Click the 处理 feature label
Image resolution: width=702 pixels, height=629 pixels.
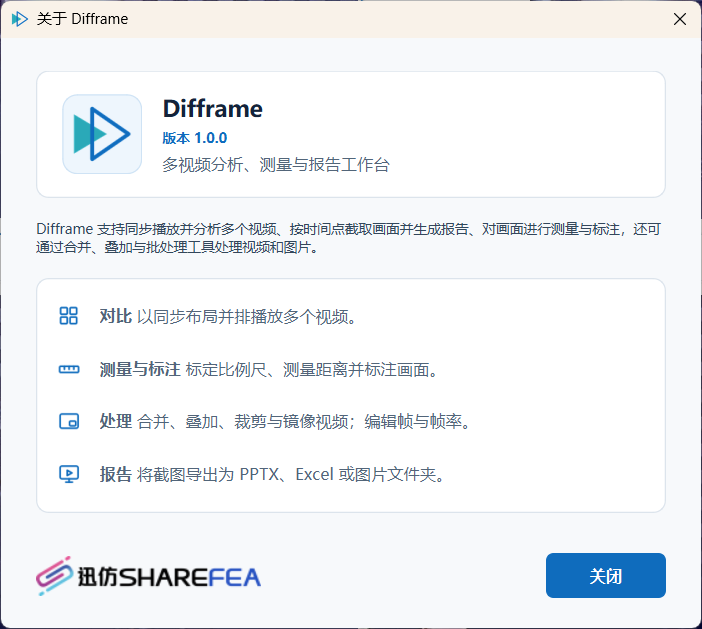[116, 421]
